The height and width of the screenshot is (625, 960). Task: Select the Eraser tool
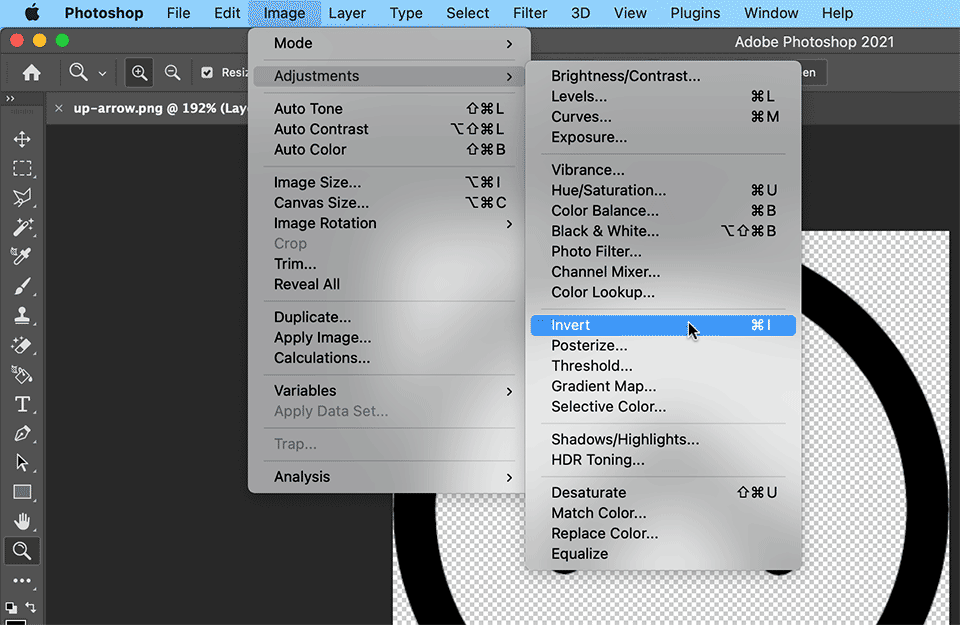22,345
